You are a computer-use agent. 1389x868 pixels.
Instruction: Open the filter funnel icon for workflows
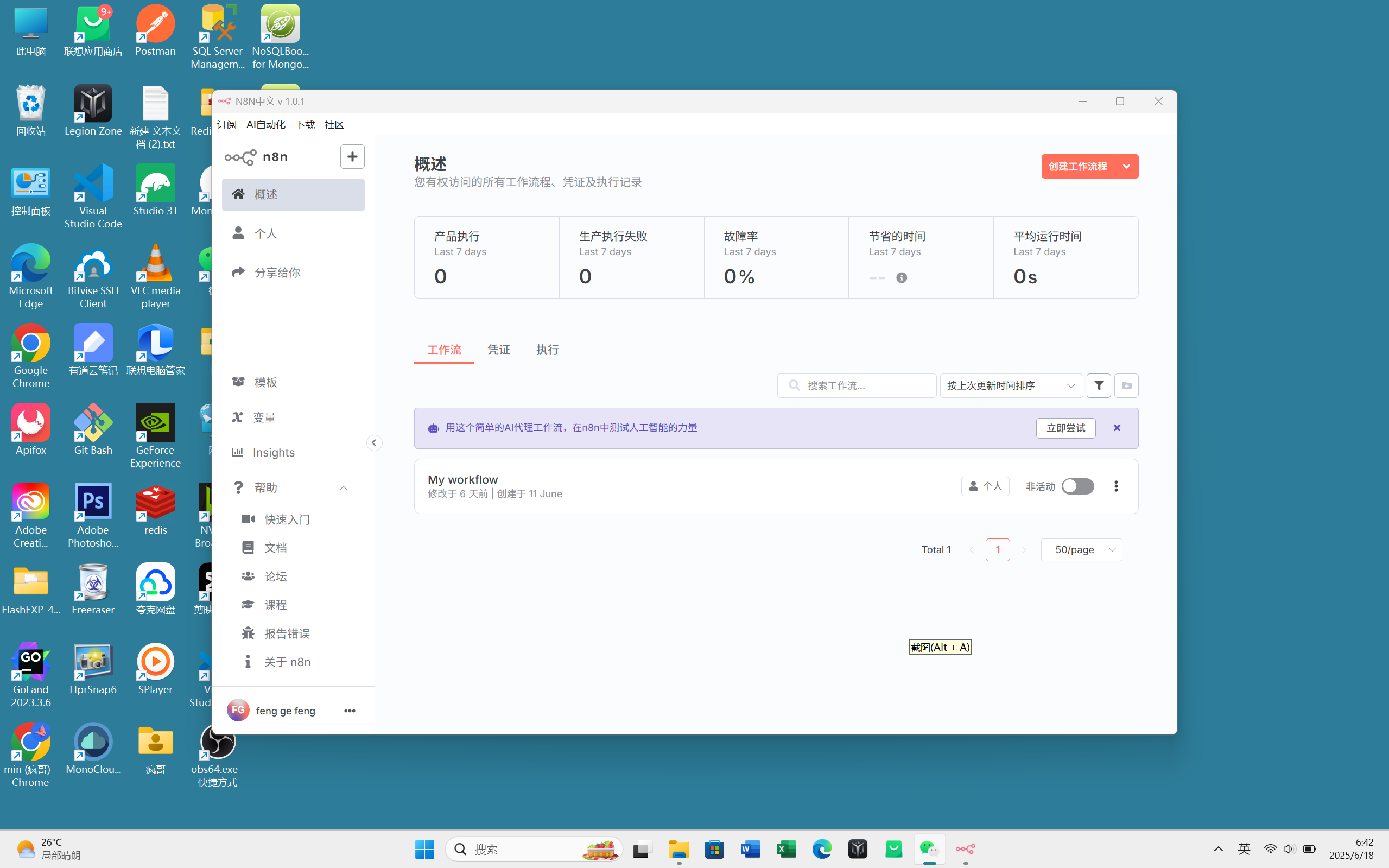click(x=1099, y=385)
